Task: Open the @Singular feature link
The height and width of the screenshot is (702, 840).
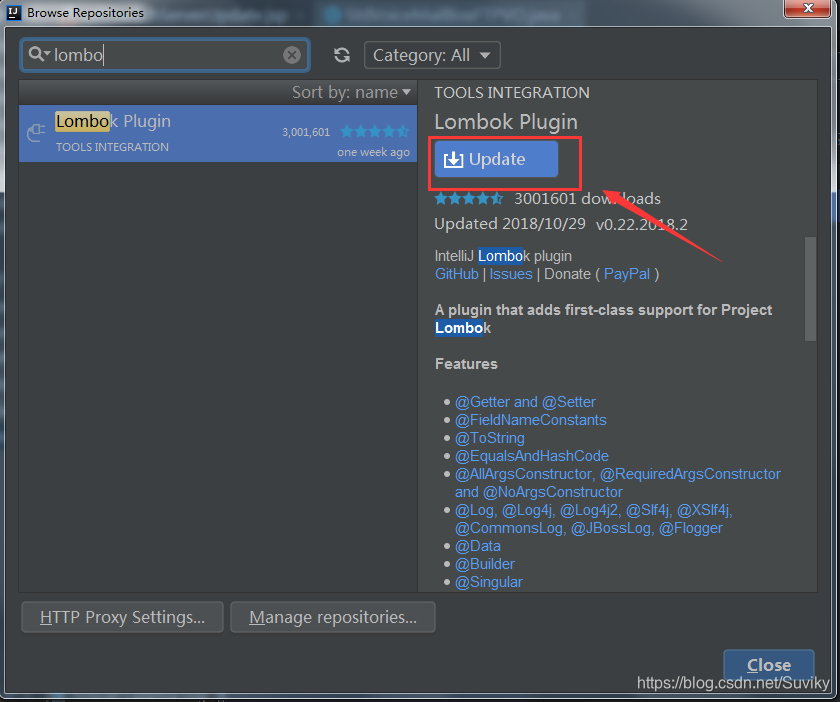Action: click(x=489, y=582)
